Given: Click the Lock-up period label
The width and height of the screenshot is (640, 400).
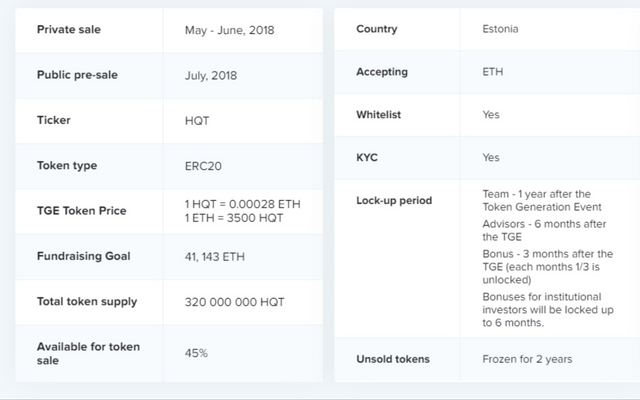Looking at the screenshot, I should [x=394, y=200].
